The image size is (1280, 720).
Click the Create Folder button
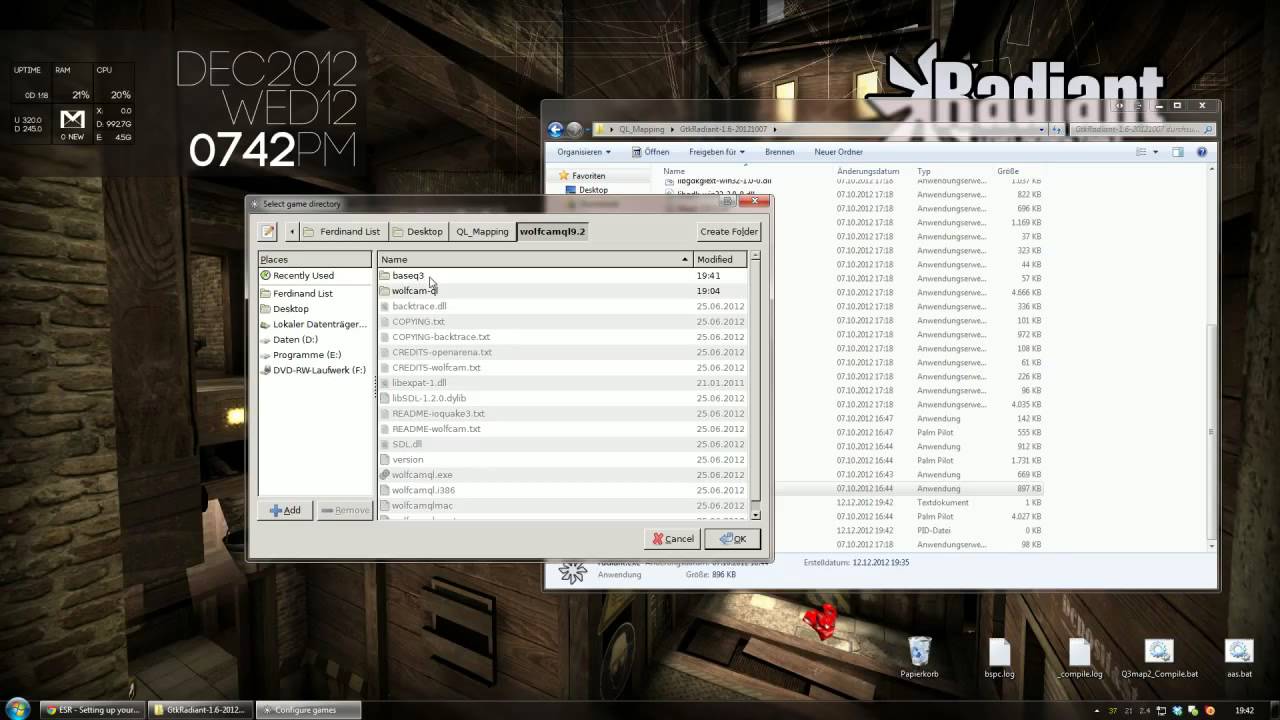pyautogui.click(x=729, y=231)
